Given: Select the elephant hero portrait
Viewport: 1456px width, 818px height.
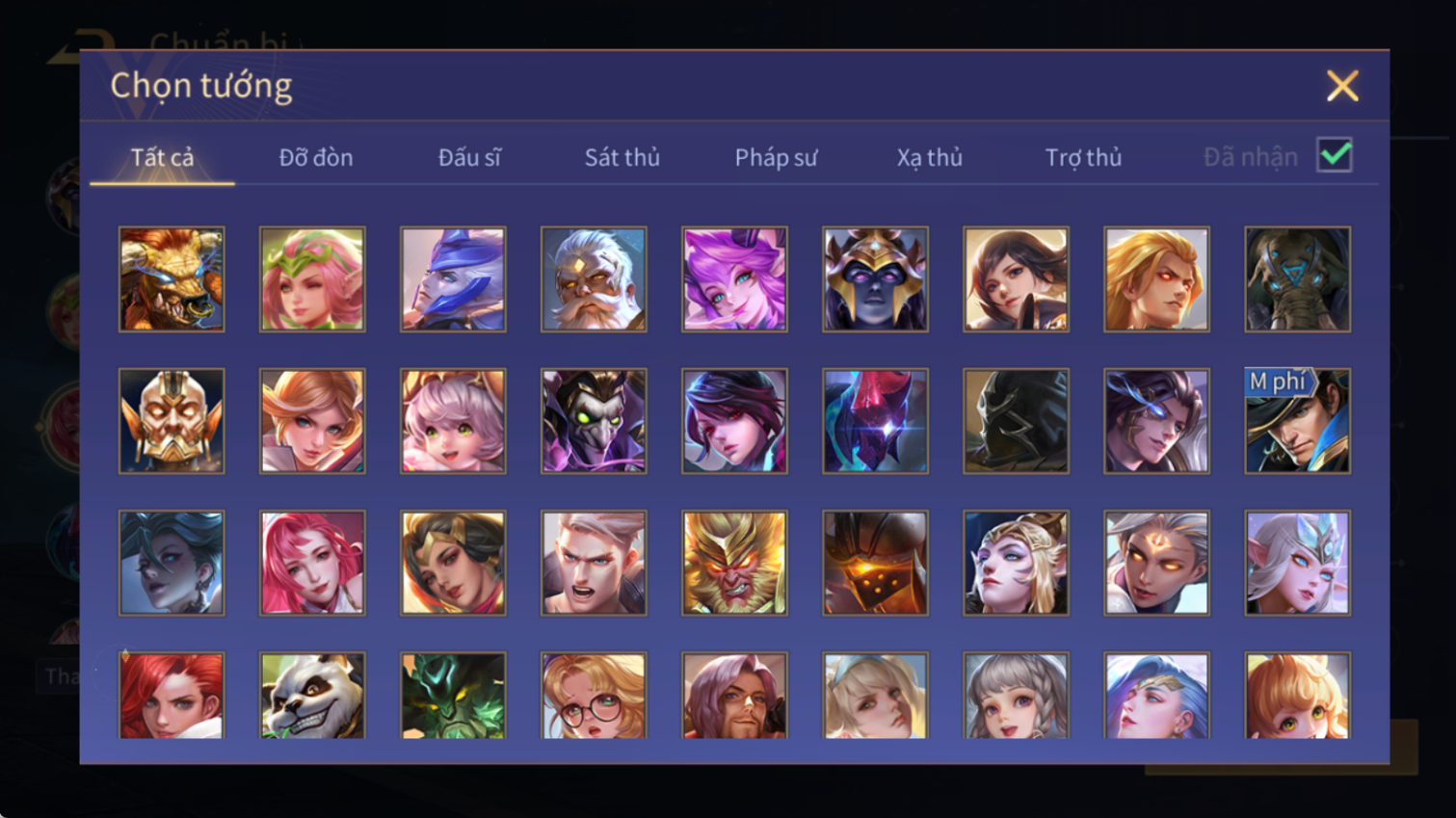Looking at the screenshot, I should point(1297,279).
